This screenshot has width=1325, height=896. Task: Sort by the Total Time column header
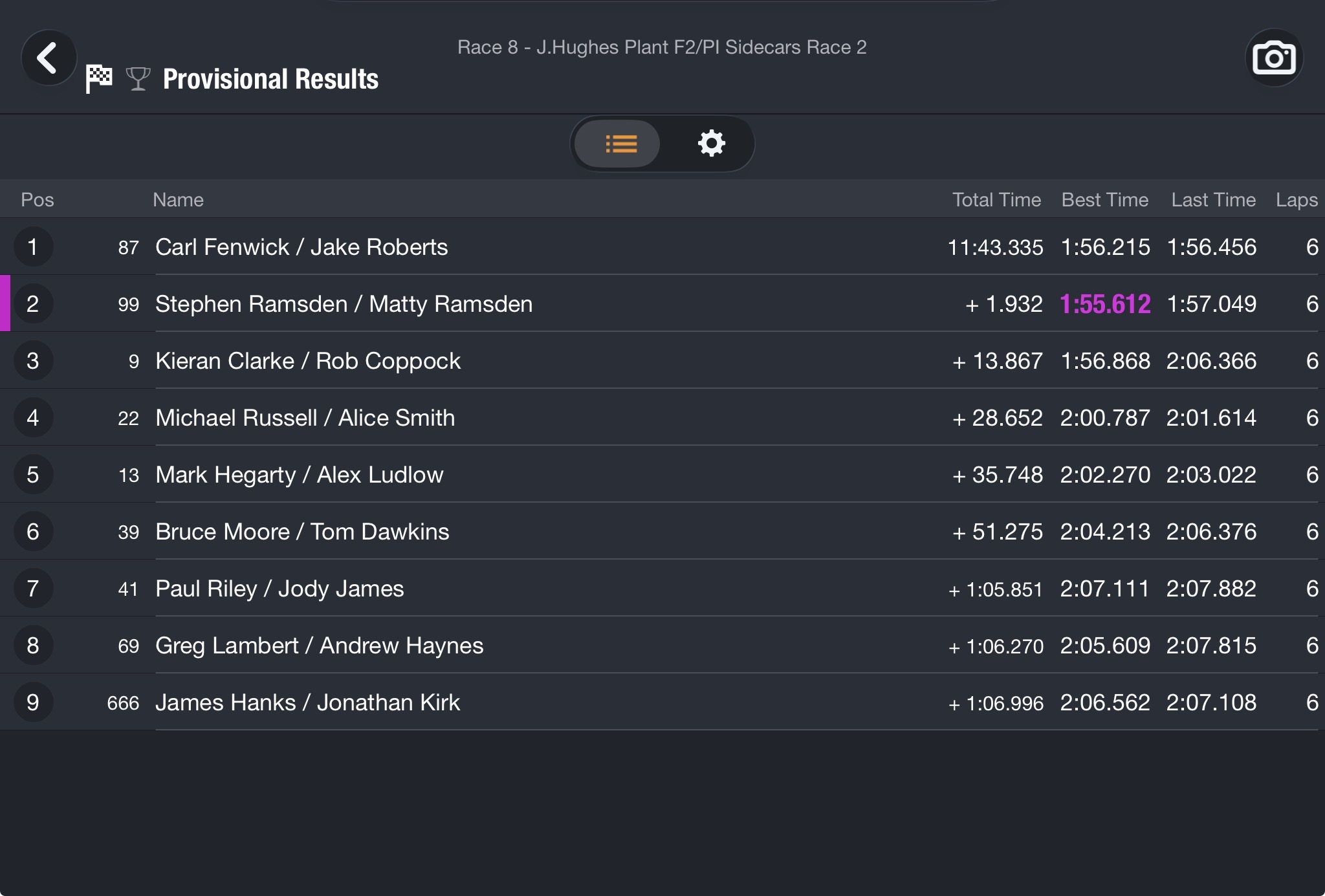(996, 200)
